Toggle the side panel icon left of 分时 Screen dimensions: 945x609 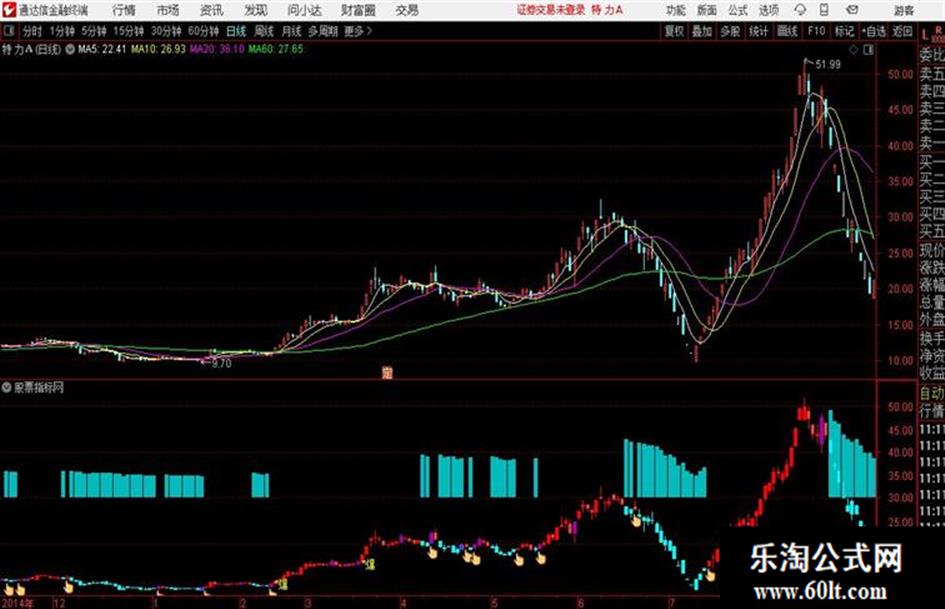[8, 31]
